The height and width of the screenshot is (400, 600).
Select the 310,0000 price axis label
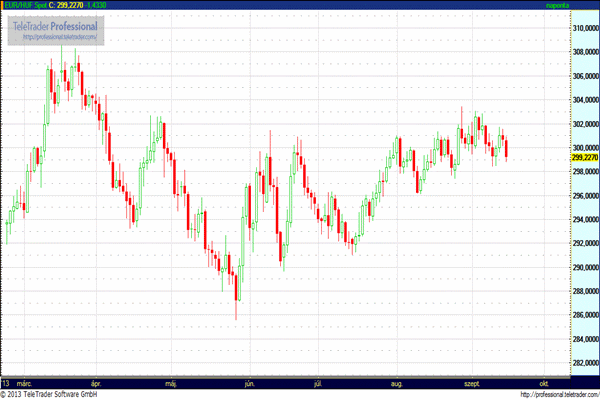(x=585, y=28)
